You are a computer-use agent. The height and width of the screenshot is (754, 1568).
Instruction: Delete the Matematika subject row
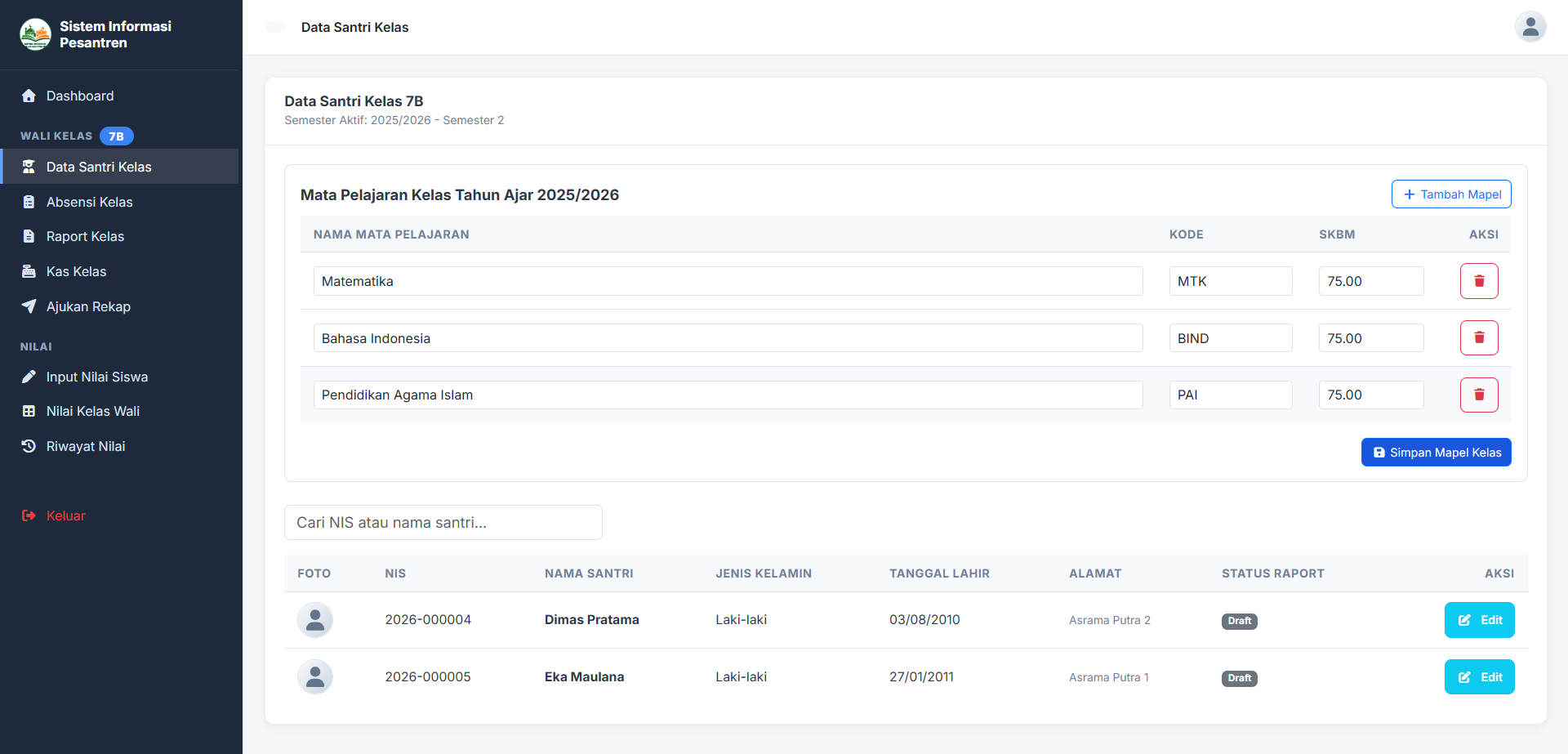click(1479, 281)
